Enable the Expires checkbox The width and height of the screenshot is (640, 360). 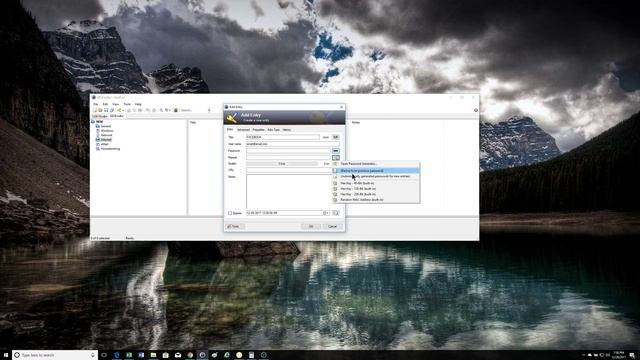[230, 213]
